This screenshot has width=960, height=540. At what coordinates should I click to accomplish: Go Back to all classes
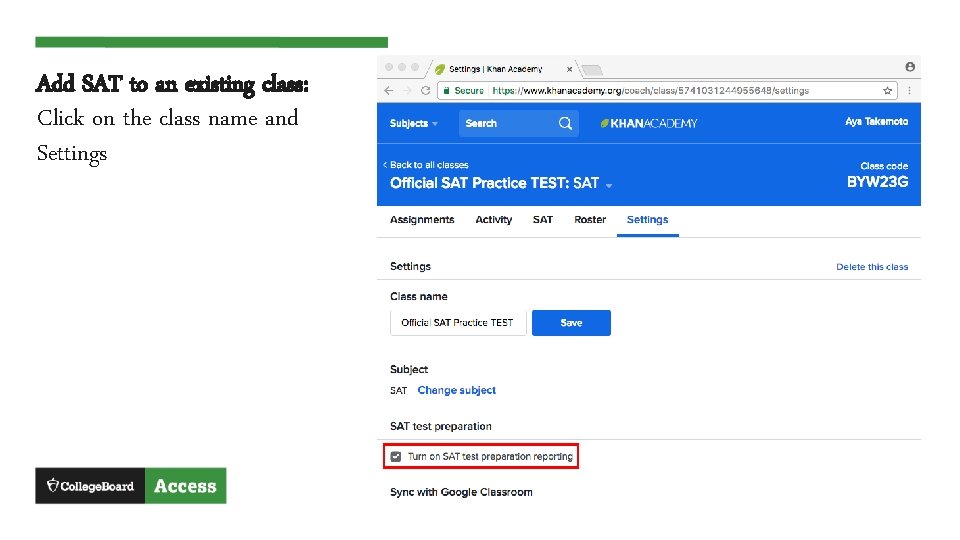click(426, 165)
